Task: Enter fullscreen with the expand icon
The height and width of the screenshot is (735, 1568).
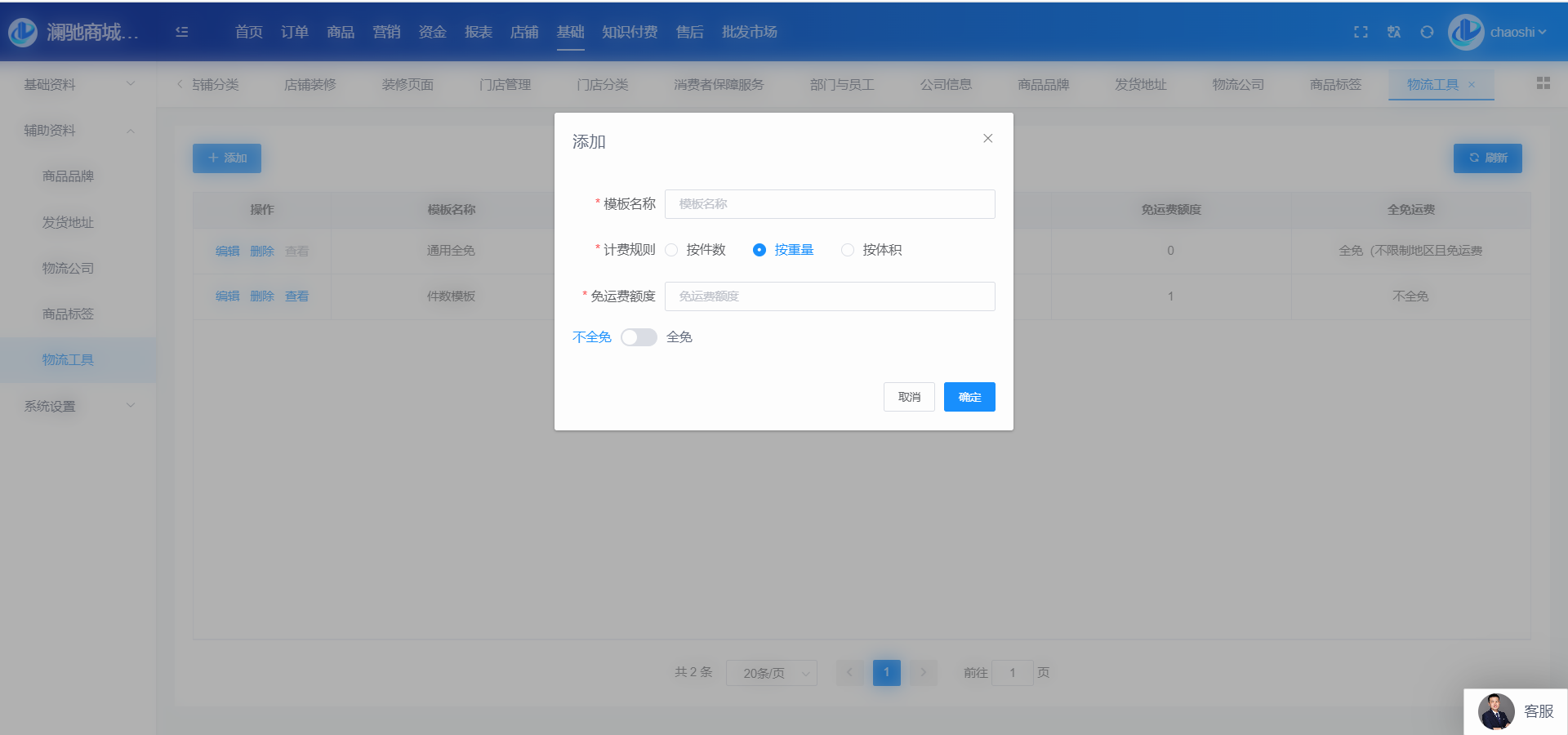Action: pyautogui.click(x=1361, y=32)
